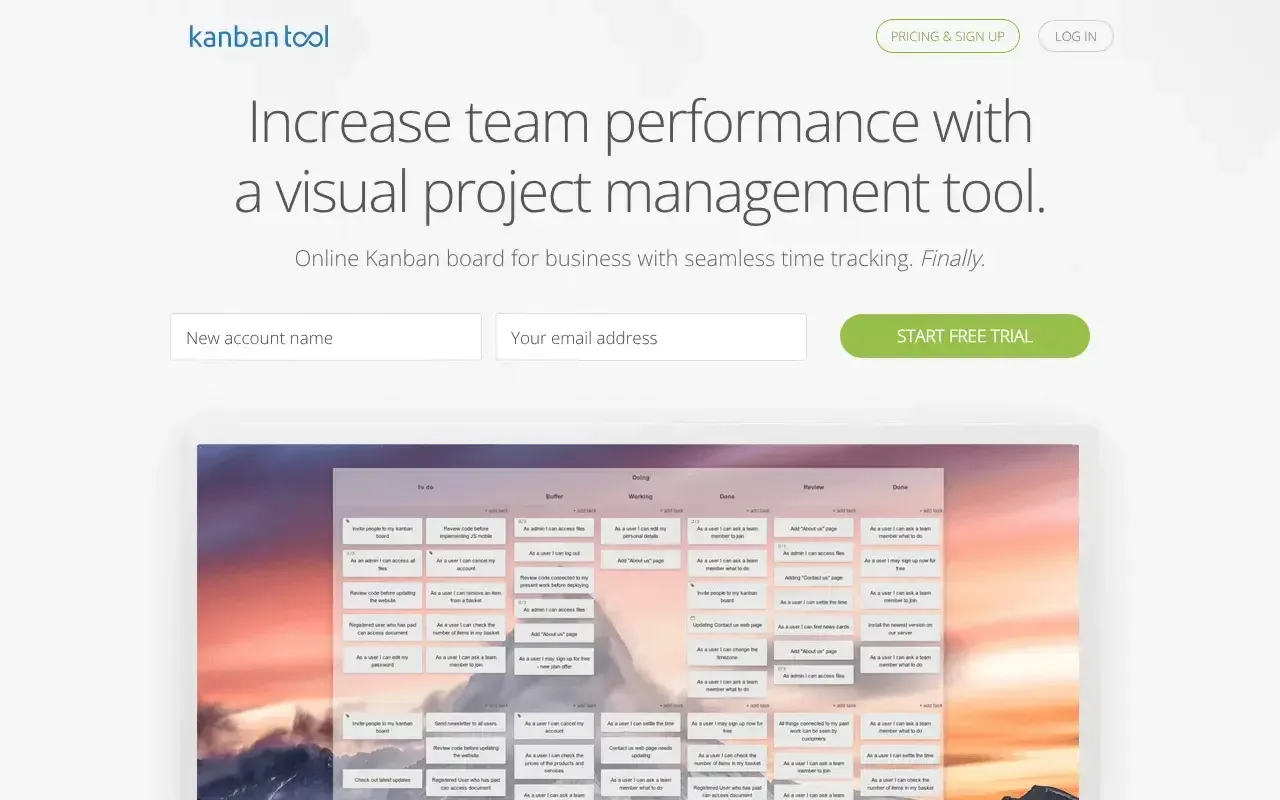Click 'add task' in the Buffer column
Screen dimensions: 1280x800
point(585,510)
